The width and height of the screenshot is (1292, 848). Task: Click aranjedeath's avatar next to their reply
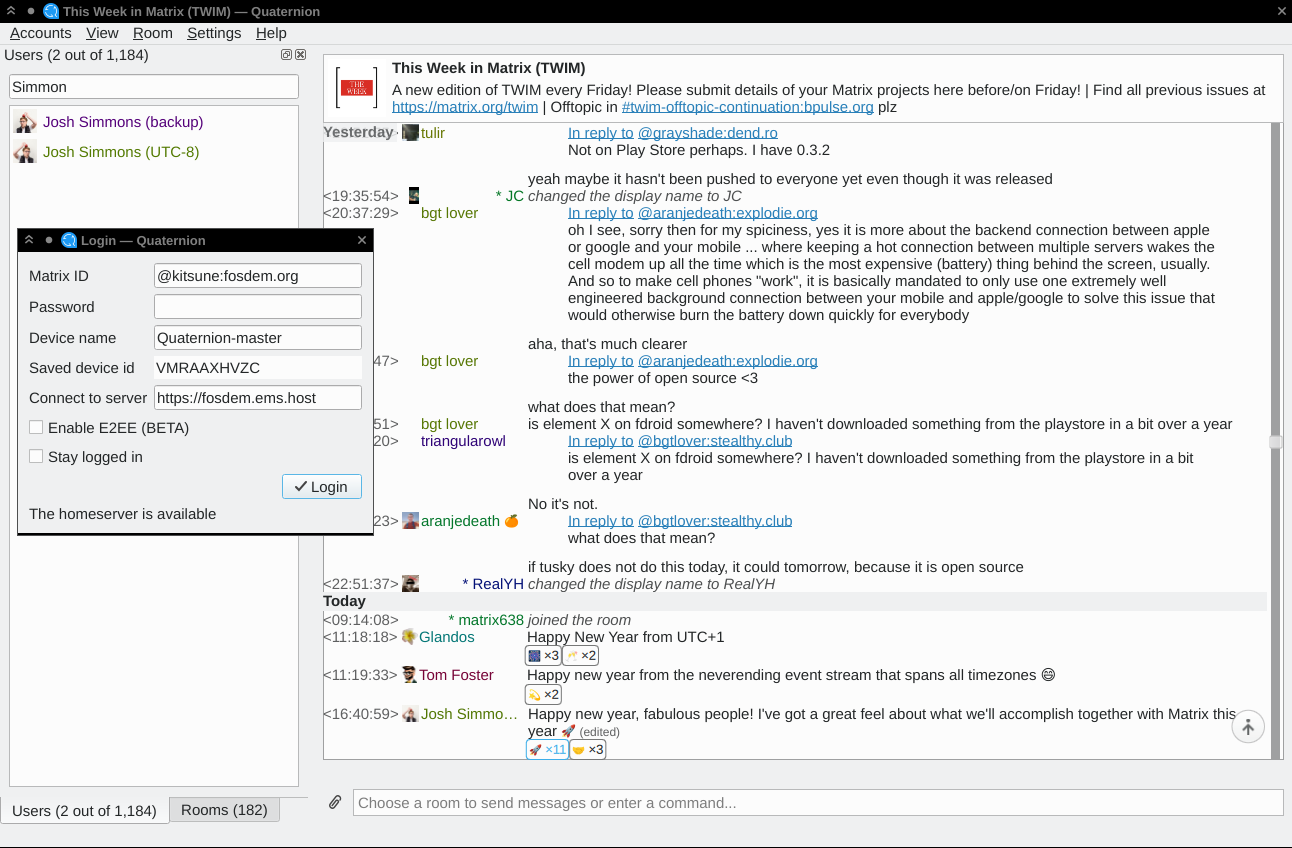click(x=410, y=520)
